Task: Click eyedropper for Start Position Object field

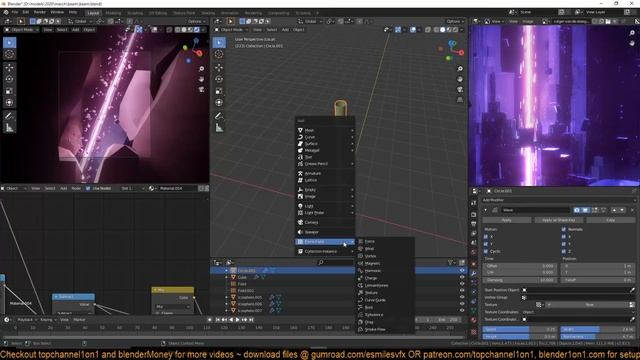Action: pyautogui.click(x=632, y=290)
